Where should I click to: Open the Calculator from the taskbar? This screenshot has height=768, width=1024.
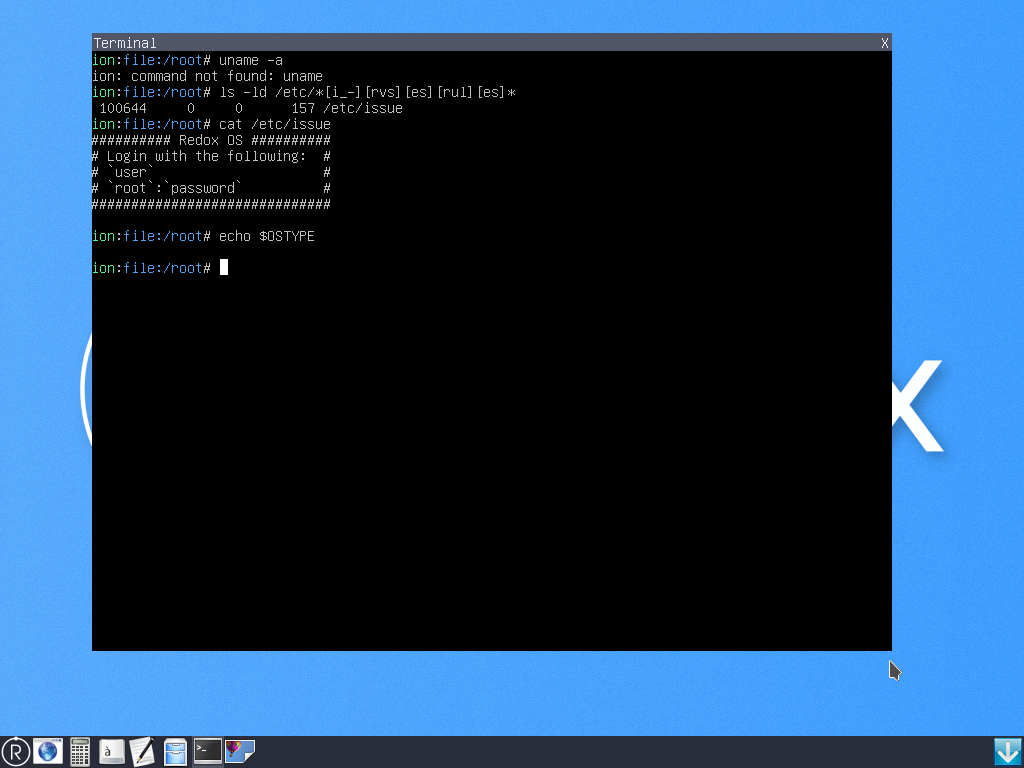[80, 752]
